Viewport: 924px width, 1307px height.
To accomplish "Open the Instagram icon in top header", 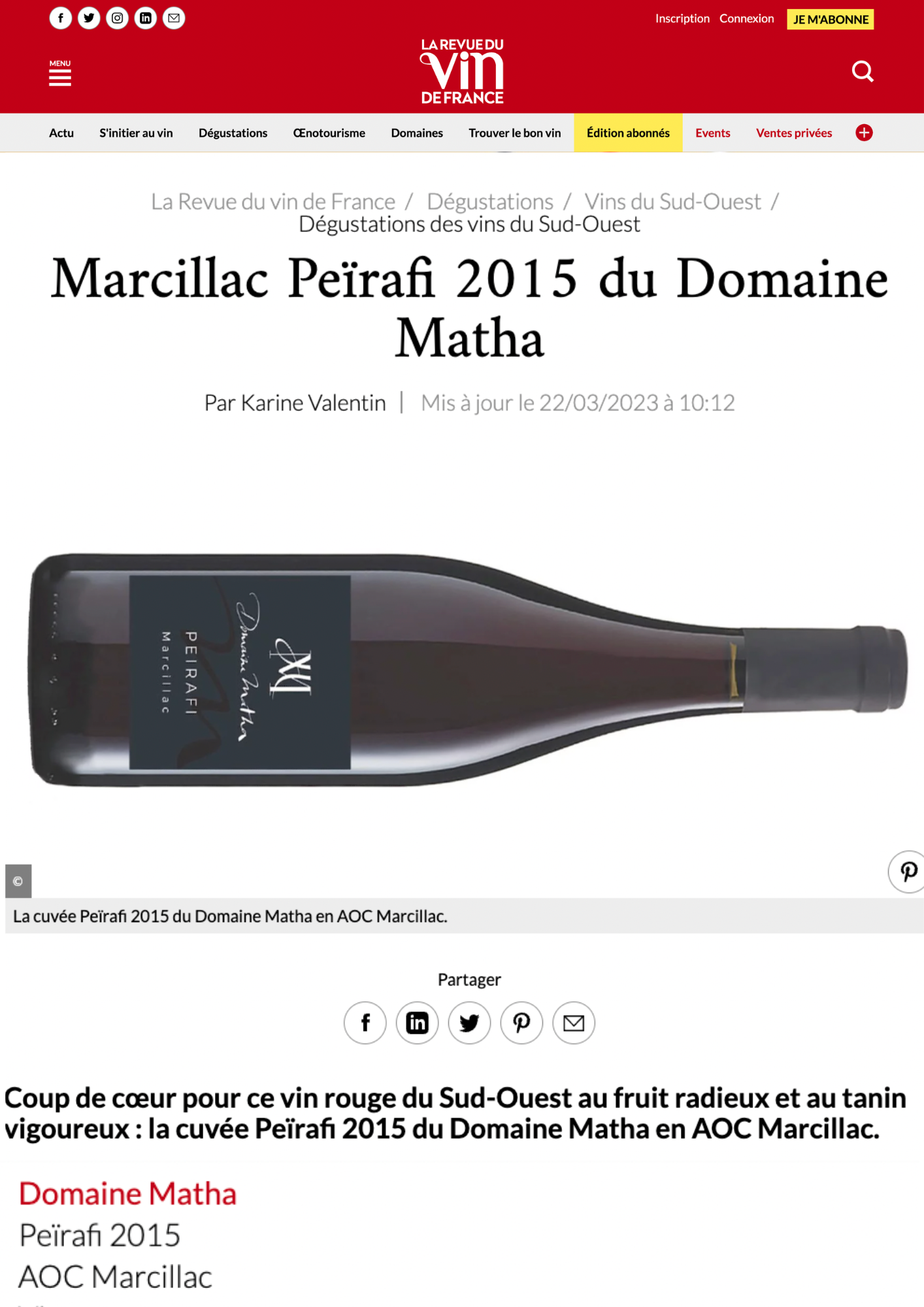I will point(118,18).
